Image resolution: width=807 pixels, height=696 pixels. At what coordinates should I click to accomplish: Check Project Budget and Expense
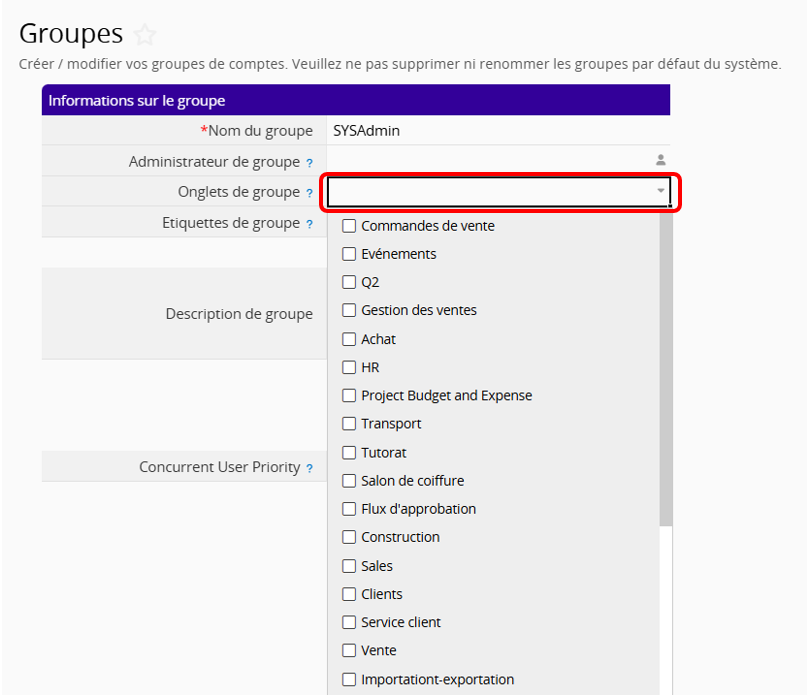click(x=349, y=395)
